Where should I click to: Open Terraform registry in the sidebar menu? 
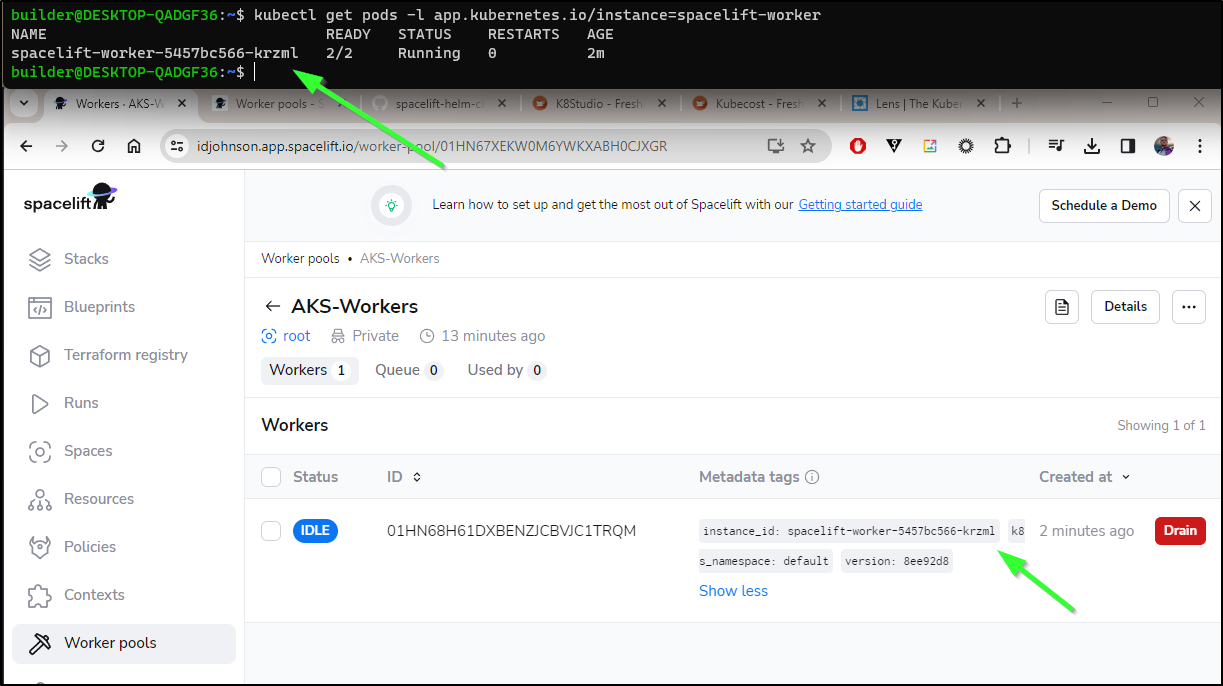pyautogui.click(x=124, y=355)
